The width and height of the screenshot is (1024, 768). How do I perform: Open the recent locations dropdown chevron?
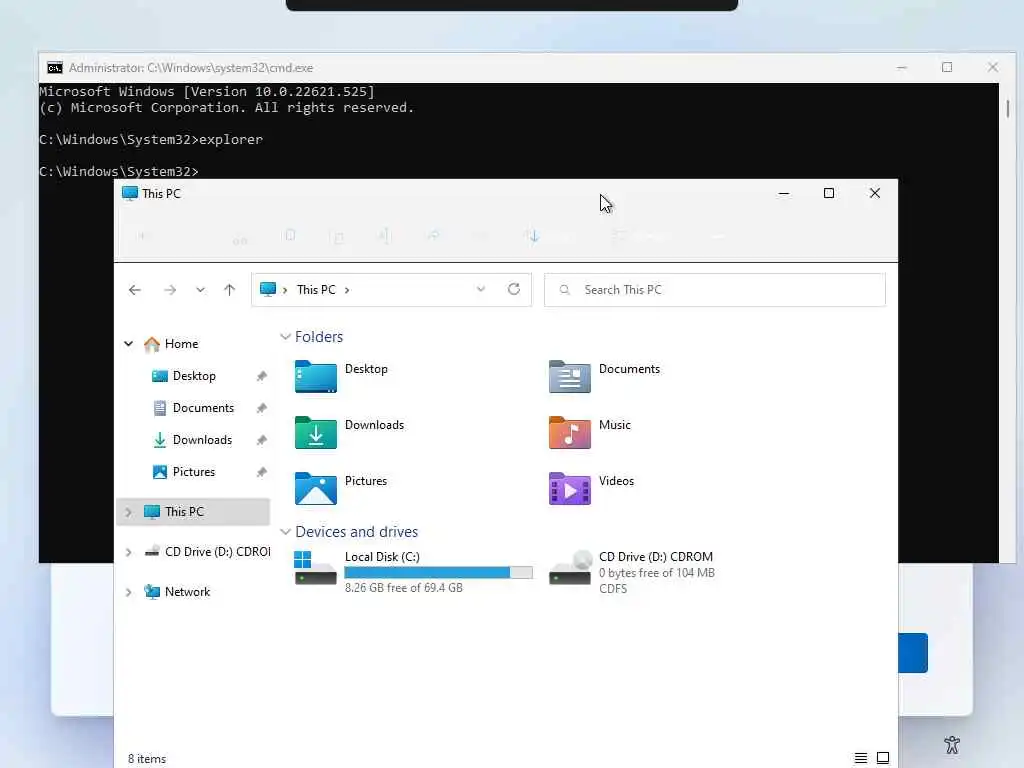pos(200,290)
